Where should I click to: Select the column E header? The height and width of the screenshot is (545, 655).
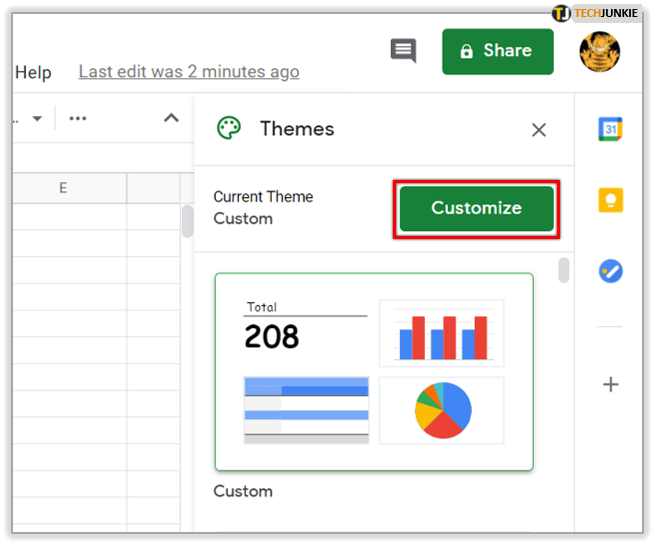[63, 188]
